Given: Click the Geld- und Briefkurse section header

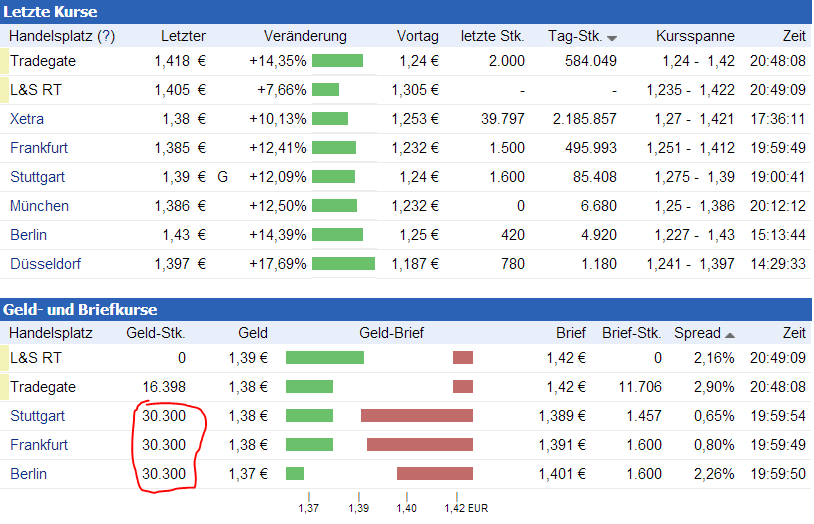Looking at the screenshot, I should pyautogui.click(x=80, y=309).
